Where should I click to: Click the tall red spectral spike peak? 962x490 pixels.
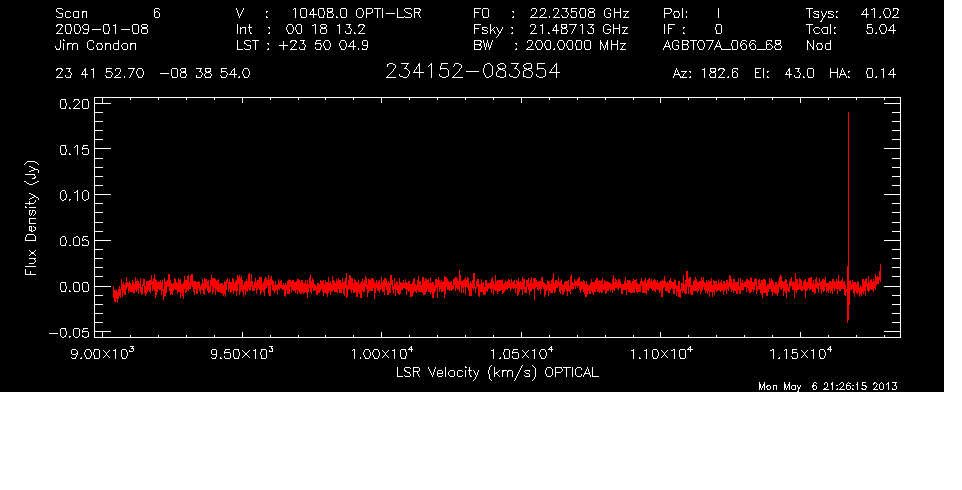848,114
